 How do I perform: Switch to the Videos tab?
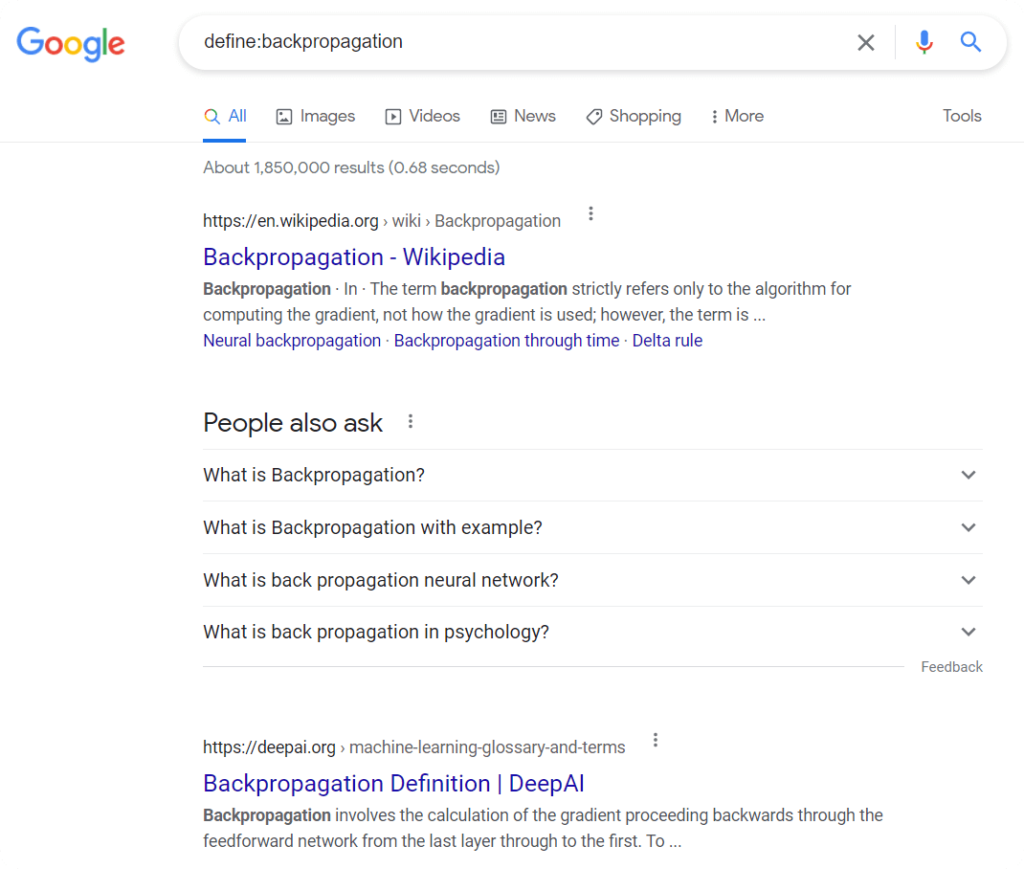[x=423, y=116]
